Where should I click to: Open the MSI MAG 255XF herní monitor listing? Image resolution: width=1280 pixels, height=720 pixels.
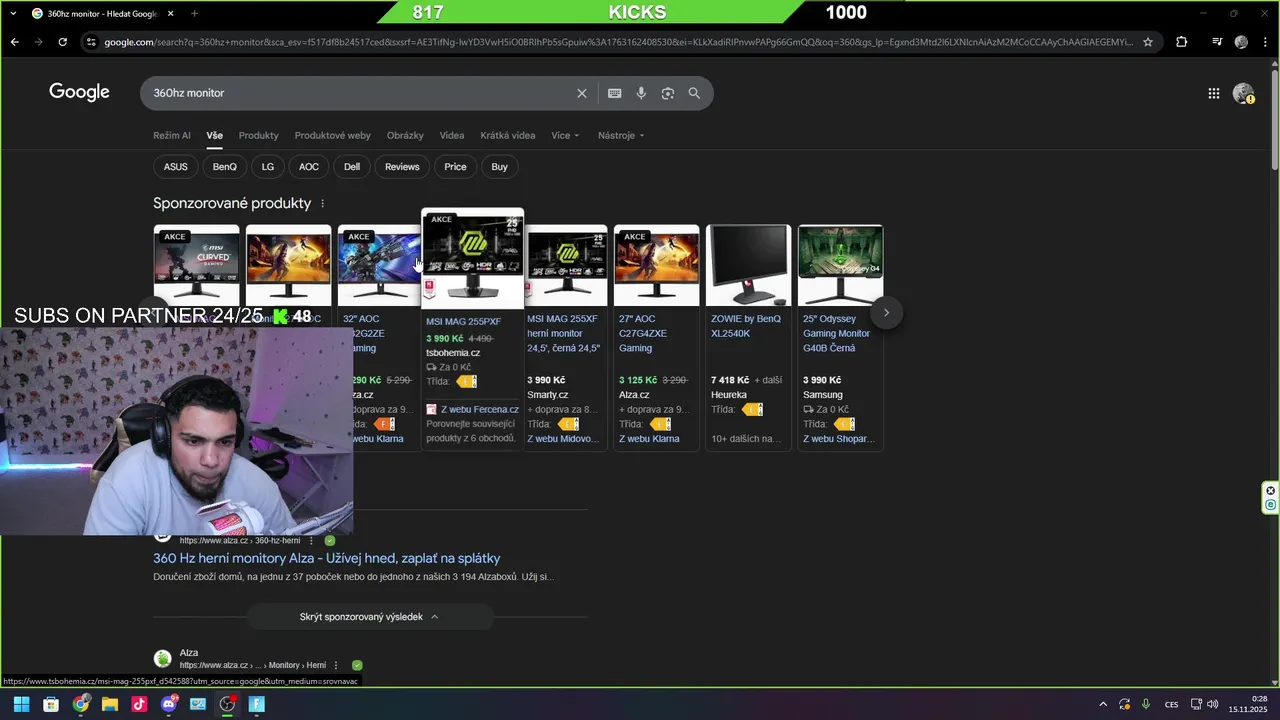563,333
